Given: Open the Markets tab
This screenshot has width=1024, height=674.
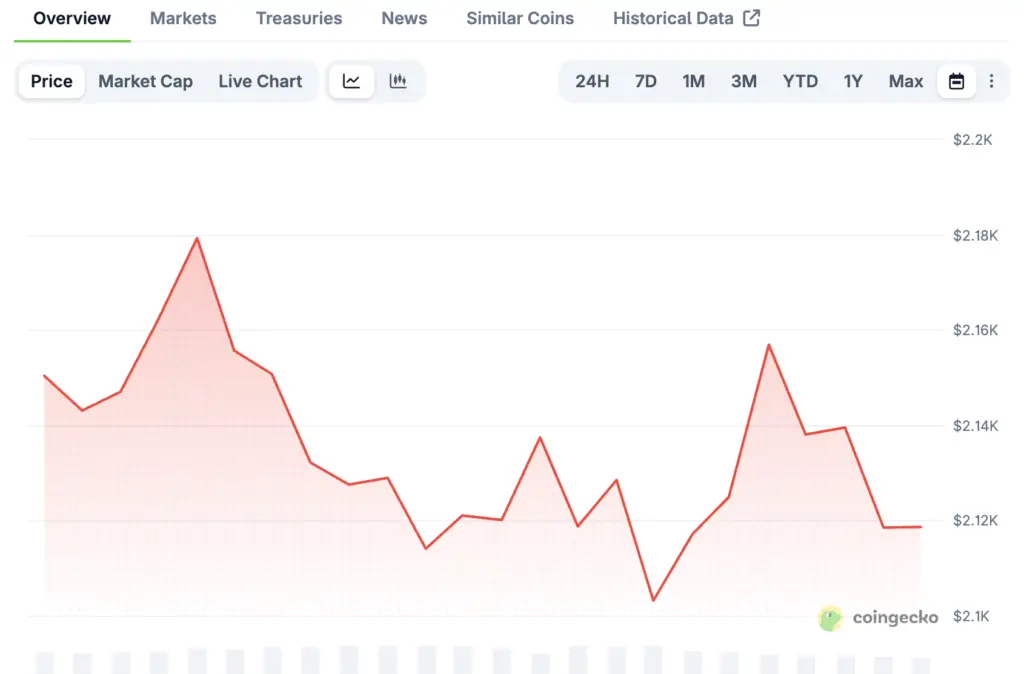Looking at the screenshot, I should click(183, 18).
